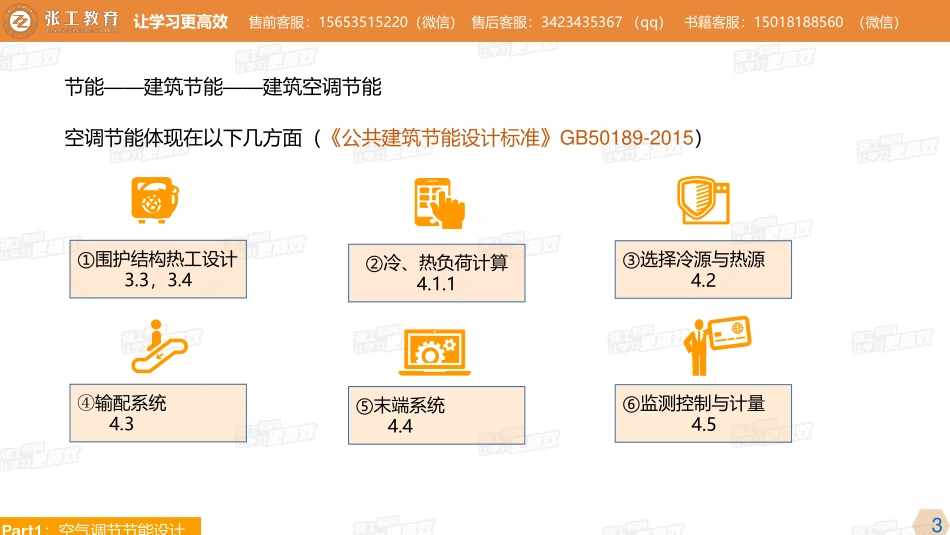Select the ②冷、热负荷计算 4.1.1 box
Image resolution: width=950 pixels, height=535 pixels.
pyautogui.click(x=436, y=273)
